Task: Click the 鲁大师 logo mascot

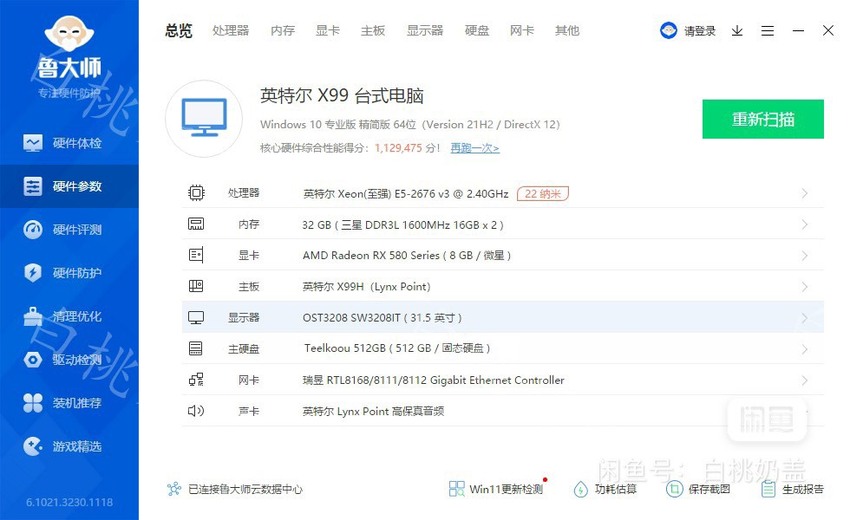Action: (69, 34)
